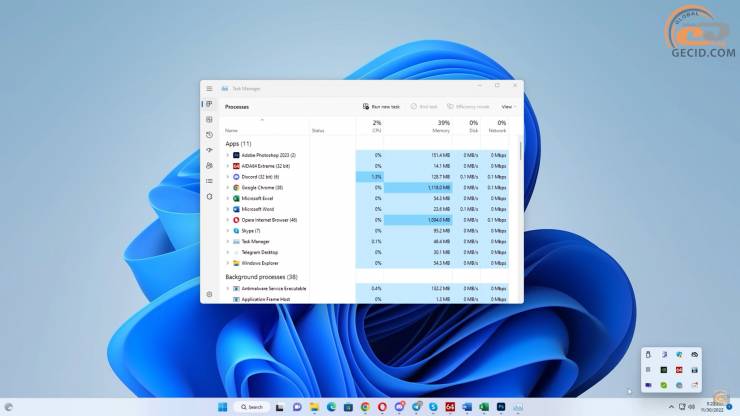The width and height of the screenshot is (740, 416).
Task: Sort processes by the Status column
Action: [x=318, y=130]
